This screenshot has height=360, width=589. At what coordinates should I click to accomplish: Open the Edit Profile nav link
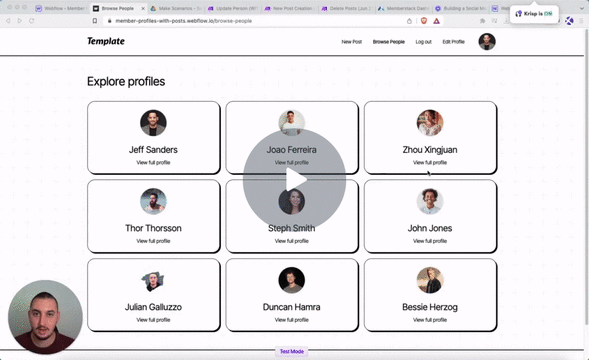(x=453, y=42)
